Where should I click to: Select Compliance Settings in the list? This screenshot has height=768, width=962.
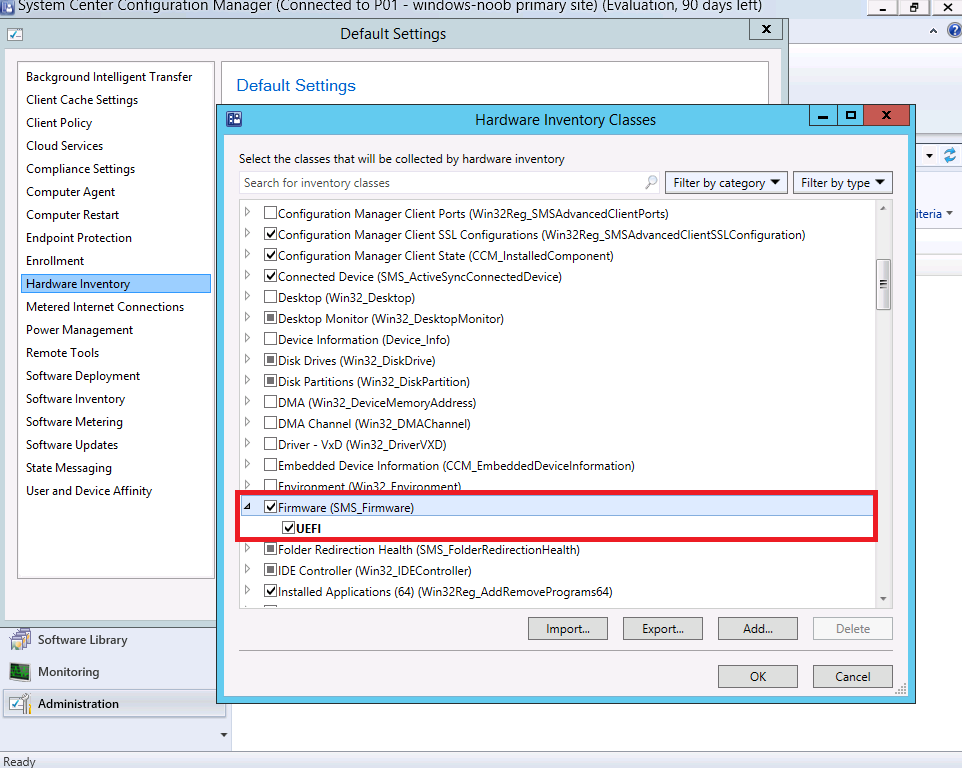80,169
